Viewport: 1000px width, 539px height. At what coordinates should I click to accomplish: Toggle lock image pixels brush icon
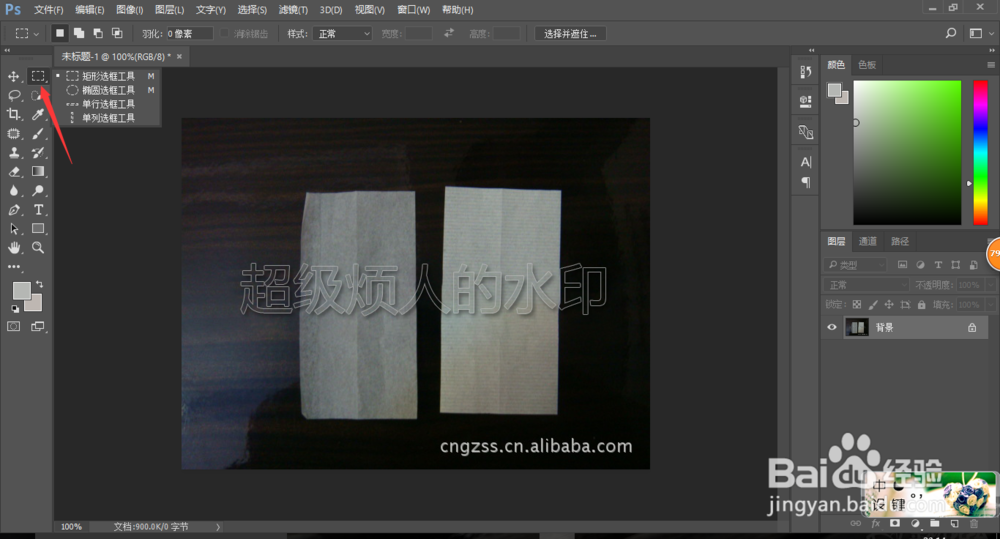(872, 305)
